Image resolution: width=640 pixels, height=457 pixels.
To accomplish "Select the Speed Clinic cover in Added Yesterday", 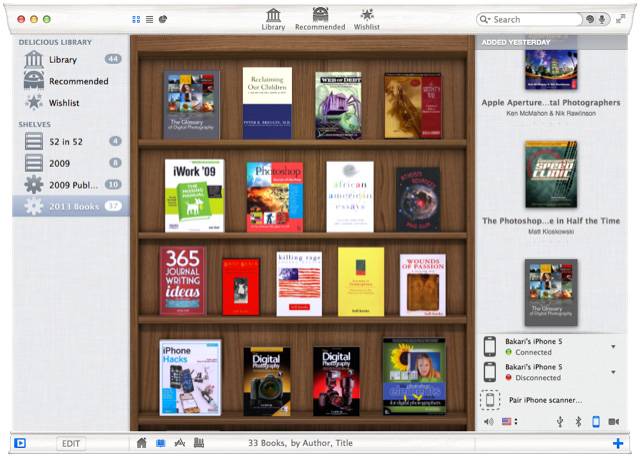I will tap(551, 174).
